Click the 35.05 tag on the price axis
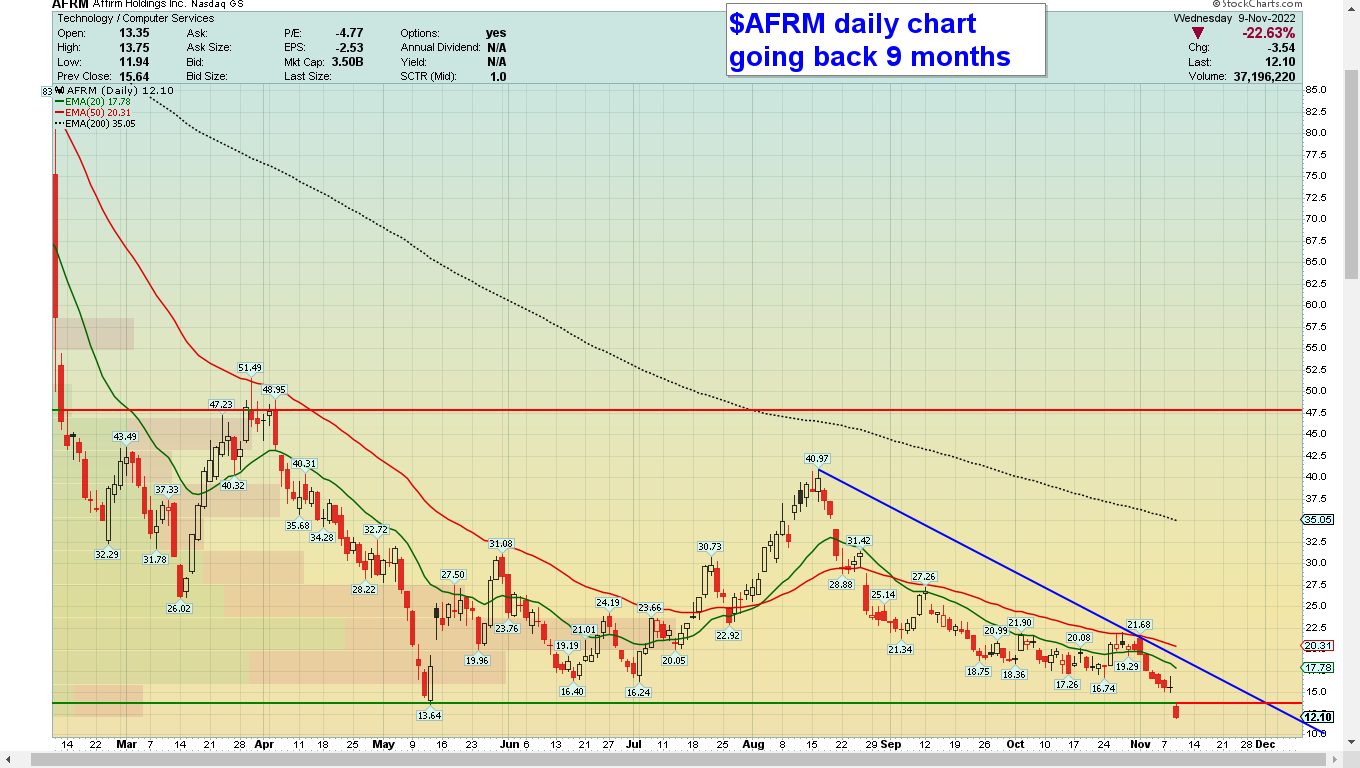 1318,519
